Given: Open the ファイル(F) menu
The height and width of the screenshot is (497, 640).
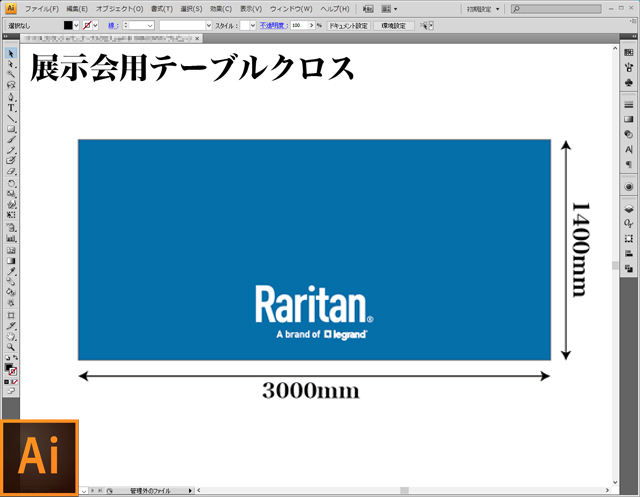Looking at the screenshot, I should (x=42, y=9).
